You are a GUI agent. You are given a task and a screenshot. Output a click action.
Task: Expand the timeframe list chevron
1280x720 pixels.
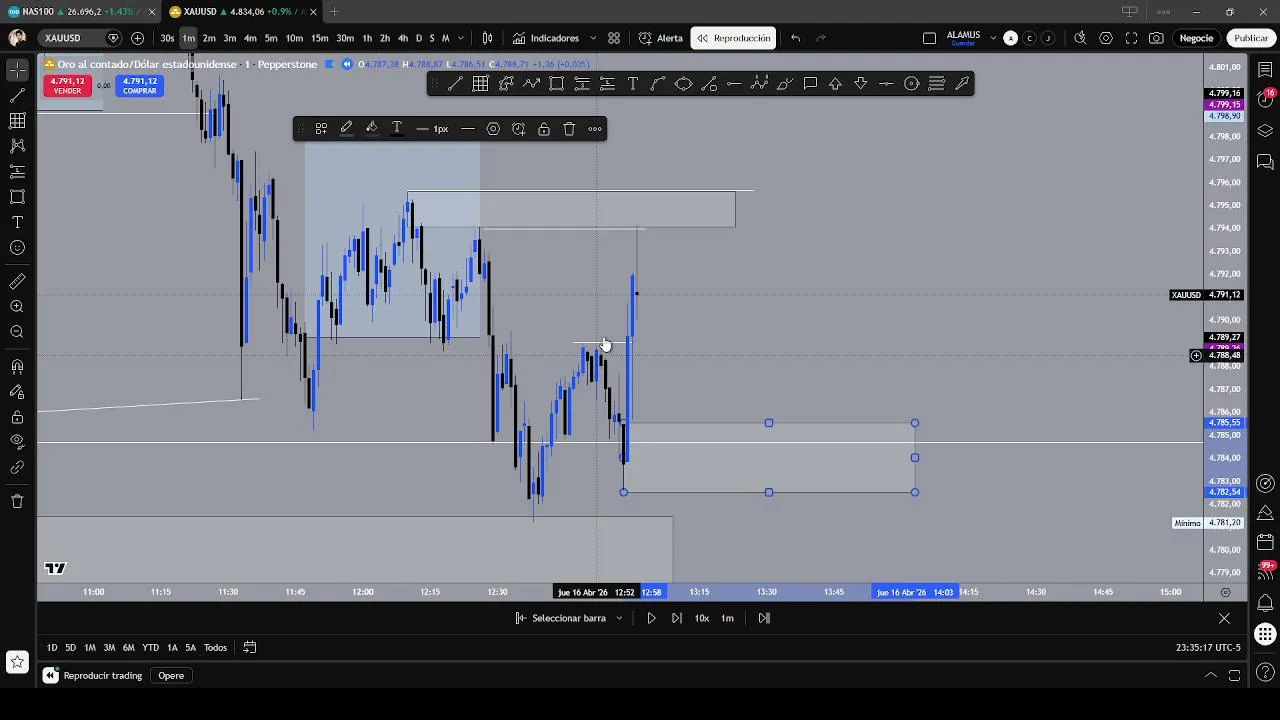coord(460,38)
